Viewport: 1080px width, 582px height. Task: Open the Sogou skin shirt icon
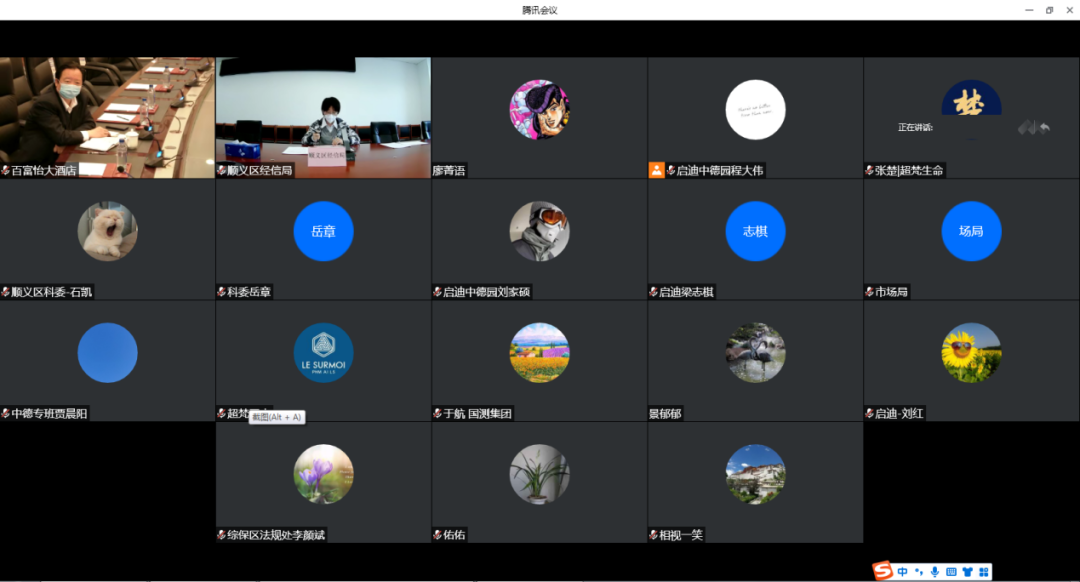[968, 572]
